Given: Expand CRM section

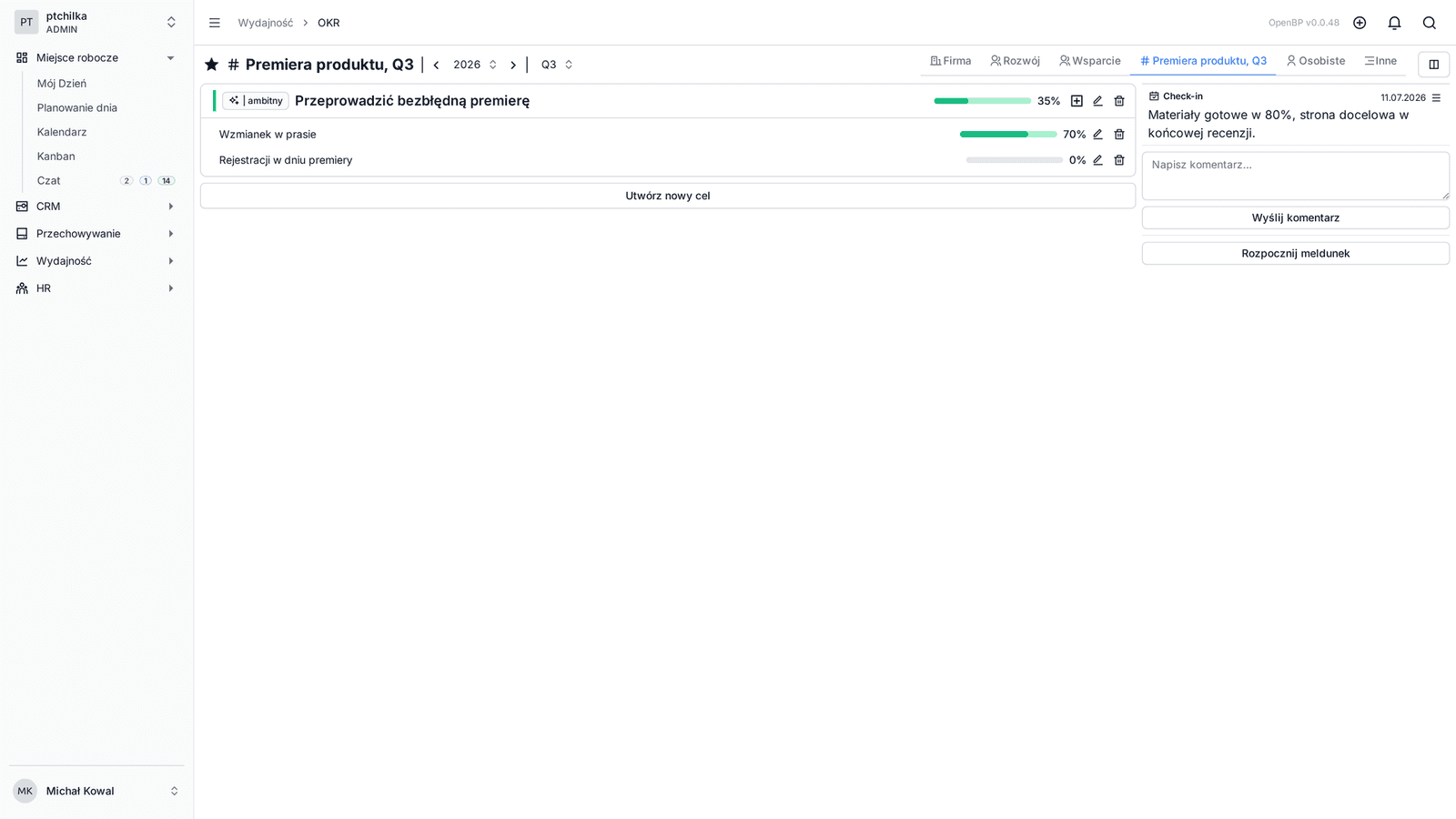Looking at the screenshot, I should [96, 207].
